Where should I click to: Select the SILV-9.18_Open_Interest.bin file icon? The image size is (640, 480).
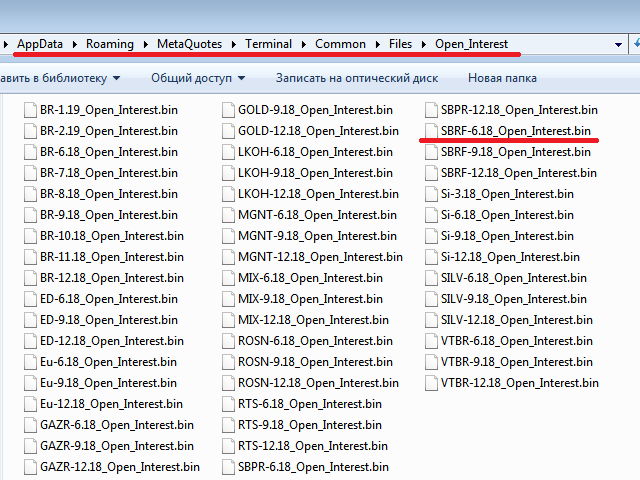coord(431,299)
